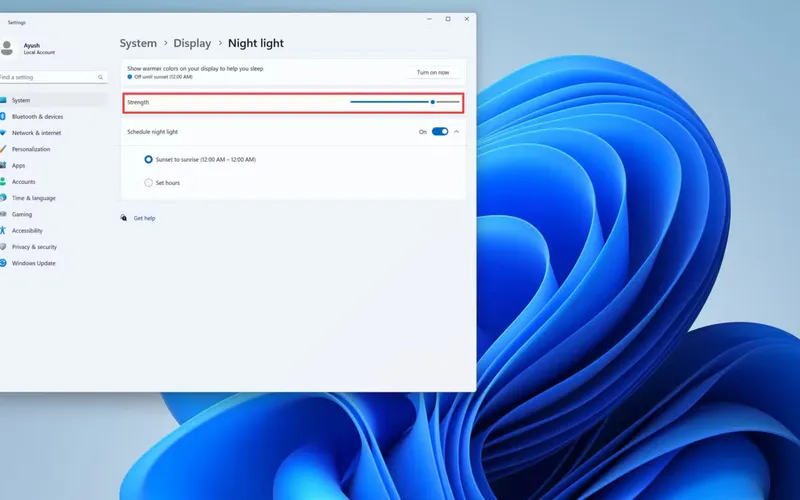Navigate to Display in breadcrumb
This screenshot has width=800, height=500.
(x=192, y=43)
